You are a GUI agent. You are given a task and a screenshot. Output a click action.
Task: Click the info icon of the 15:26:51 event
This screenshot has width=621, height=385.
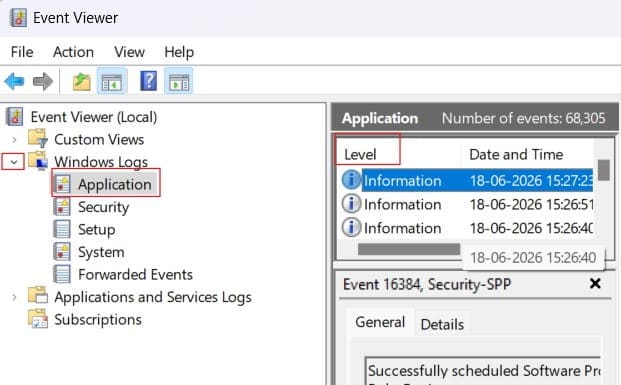point(351,204)
